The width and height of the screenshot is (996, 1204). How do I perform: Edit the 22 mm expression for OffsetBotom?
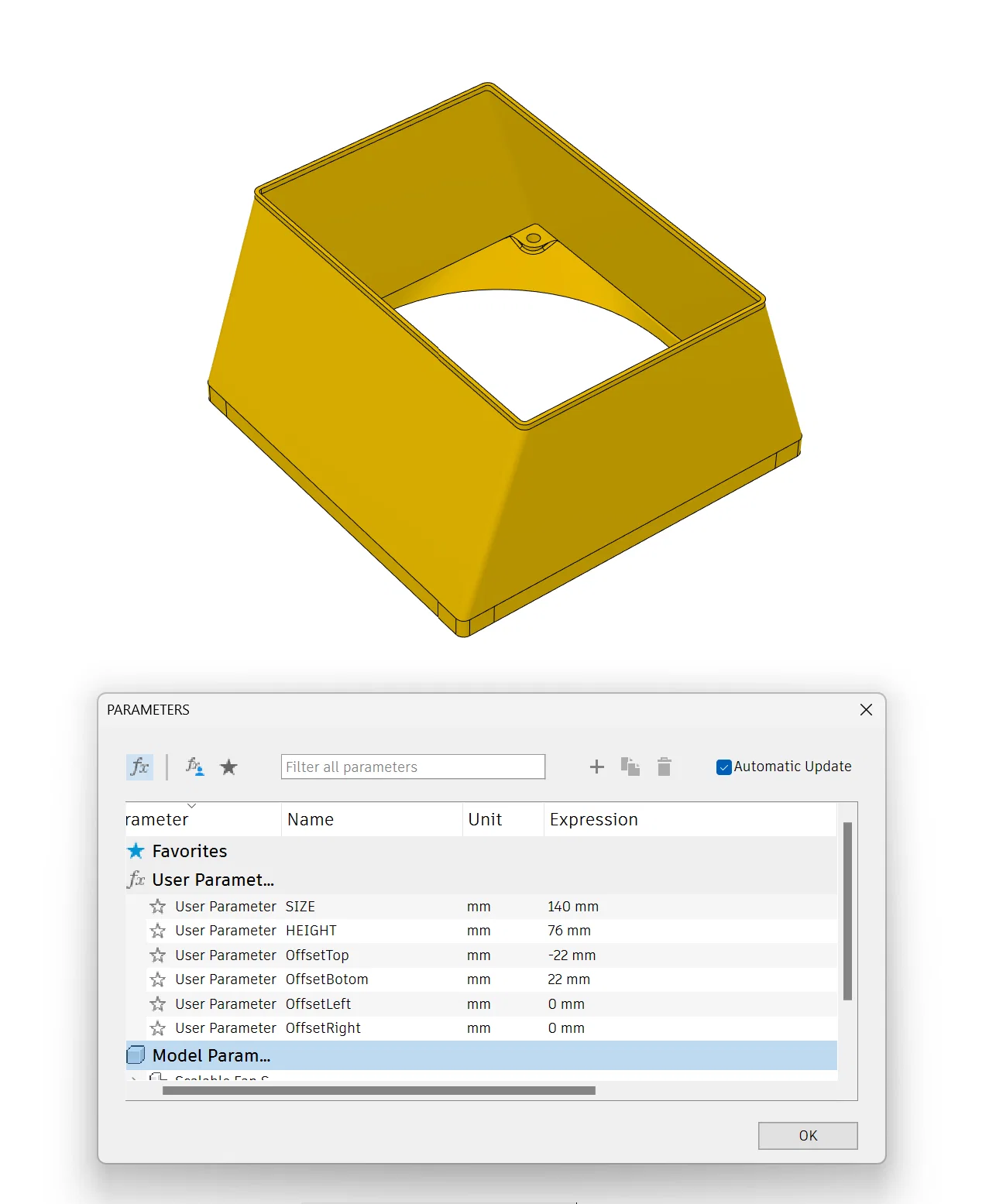[569, 979]
